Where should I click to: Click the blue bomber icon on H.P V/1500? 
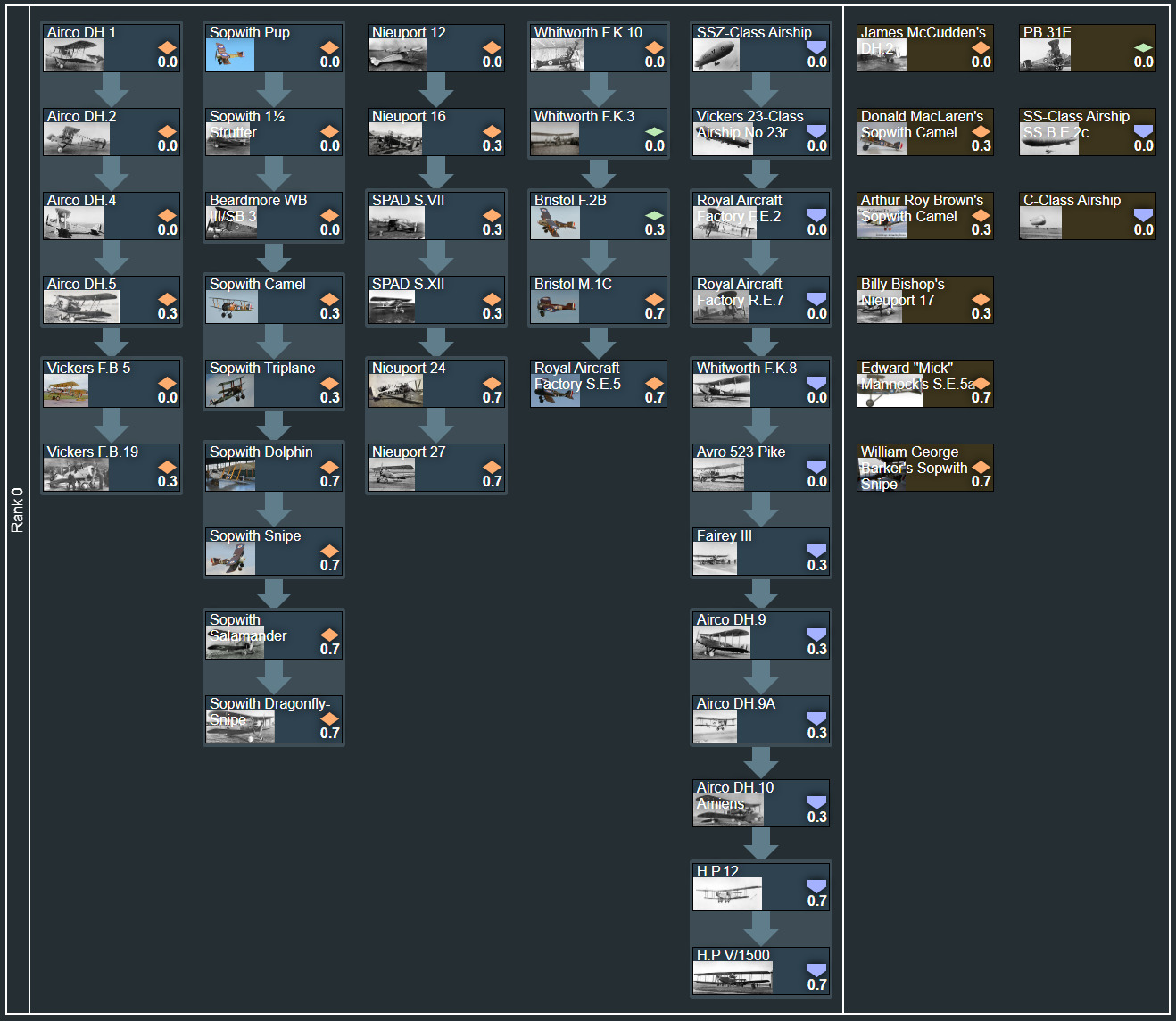pos(816,970)
